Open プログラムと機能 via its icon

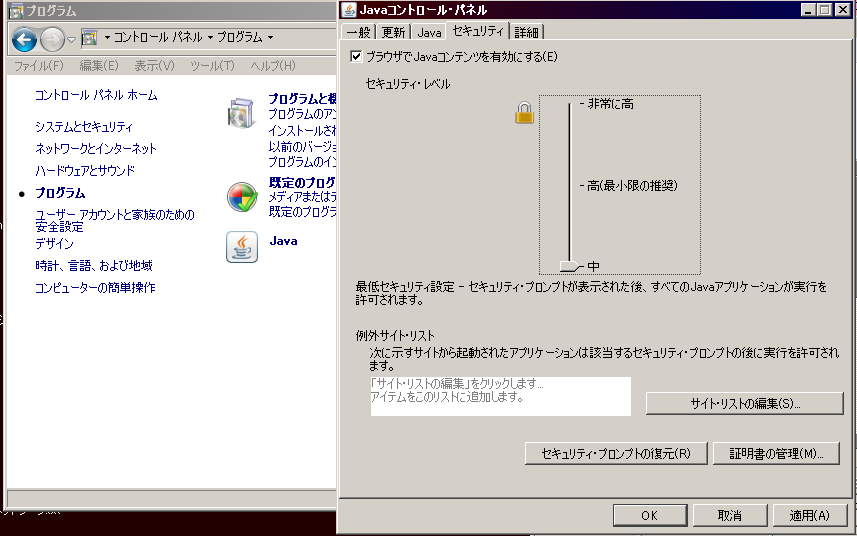pyautogui.click(x=241, y=114)
